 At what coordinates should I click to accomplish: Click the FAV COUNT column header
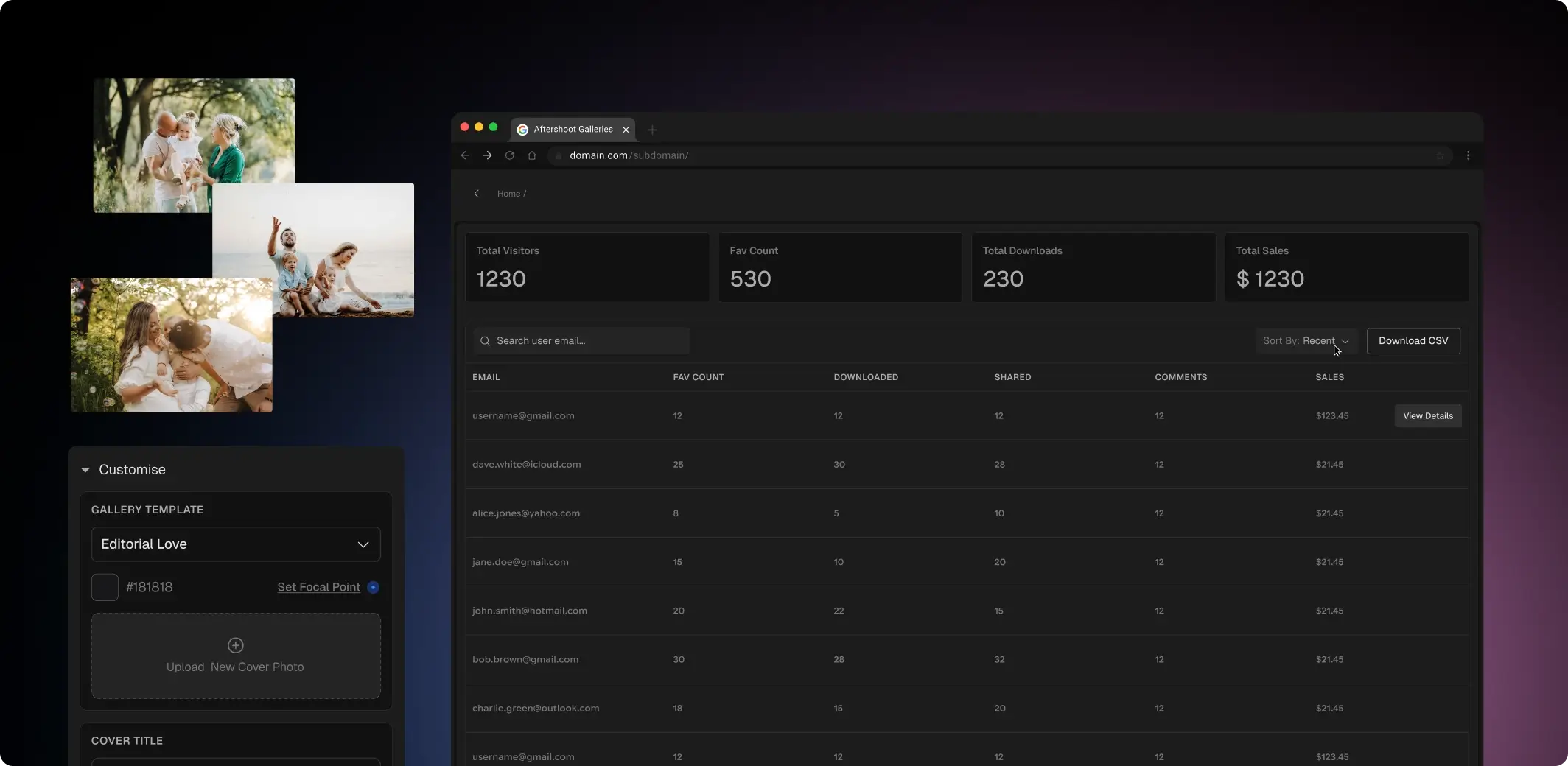699,377
